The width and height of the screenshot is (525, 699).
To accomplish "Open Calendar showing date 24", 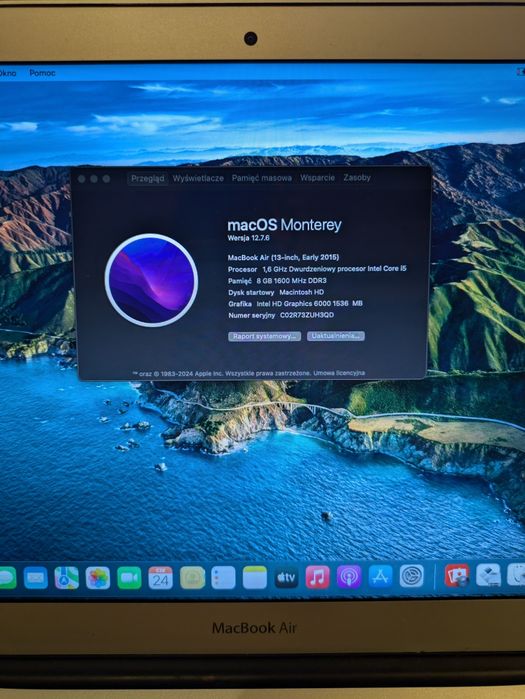I will click(160, 578).
